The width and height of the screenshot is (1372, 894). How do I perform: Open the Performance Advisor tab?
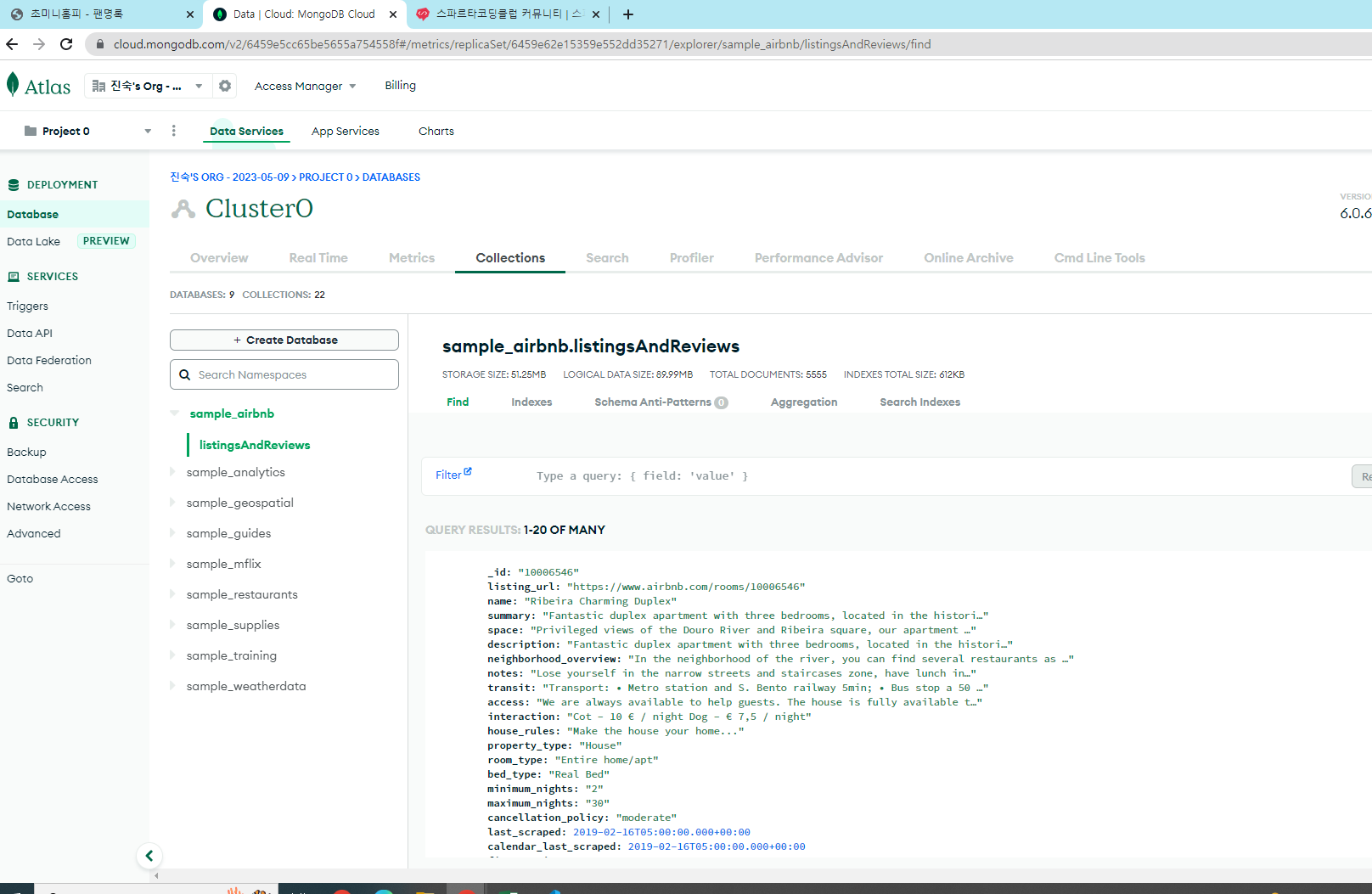tap(818, 257)
